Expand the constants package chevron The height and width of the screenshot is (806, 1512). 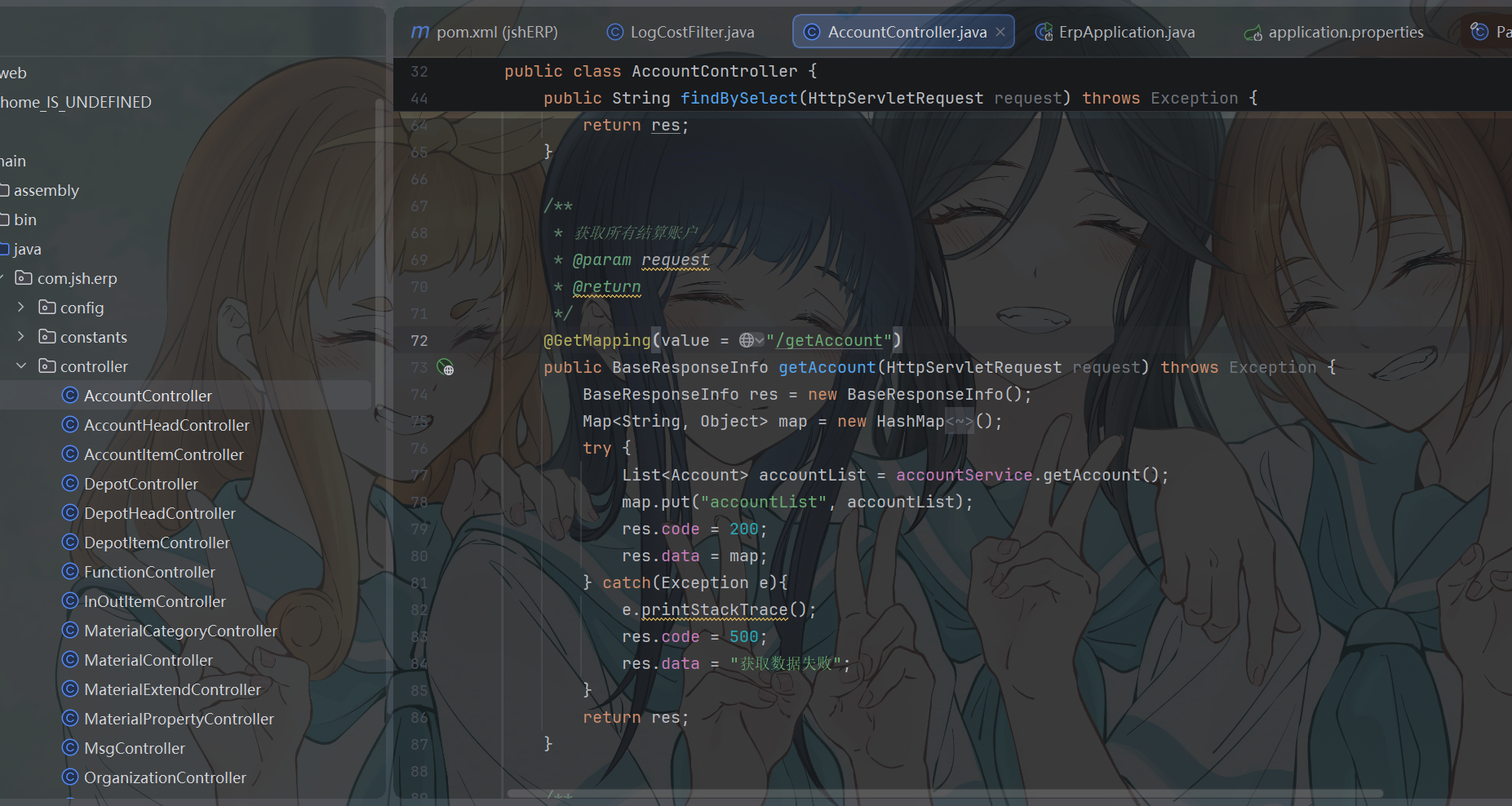pos(21,337)
